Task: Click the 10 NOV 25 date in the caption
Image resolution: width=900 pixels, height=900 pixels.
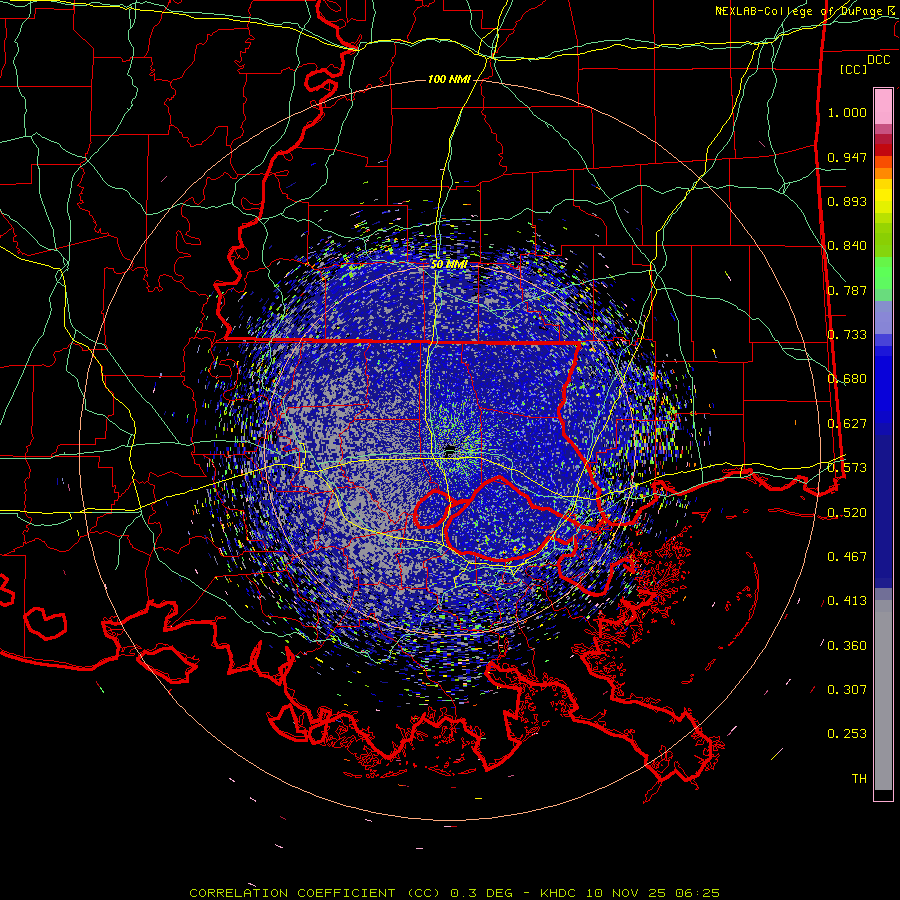Action: [x=626, y=893]
